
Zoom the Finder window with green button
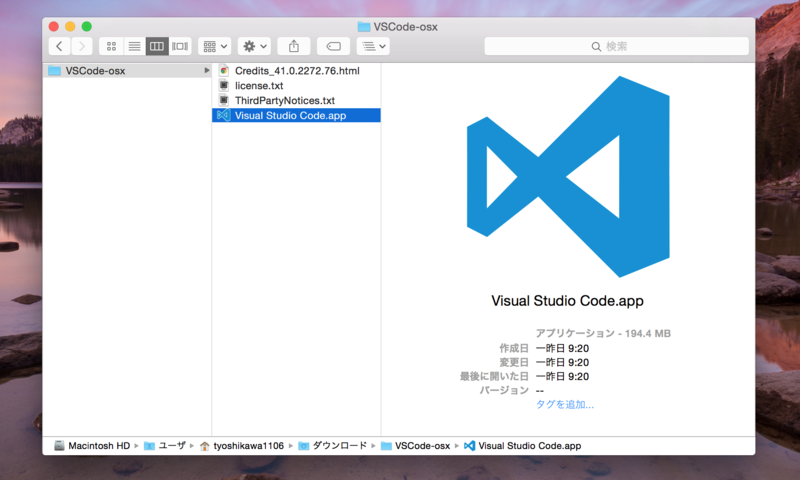[87, 26]
